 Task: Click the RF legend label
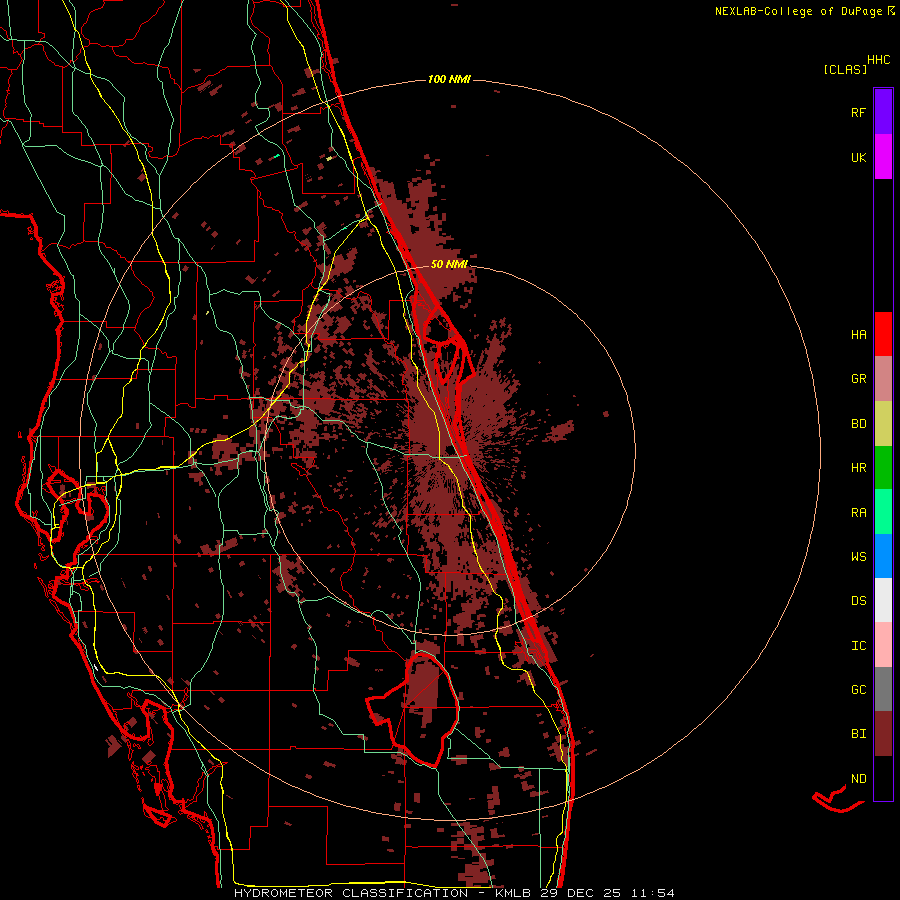tap(858, 112)
